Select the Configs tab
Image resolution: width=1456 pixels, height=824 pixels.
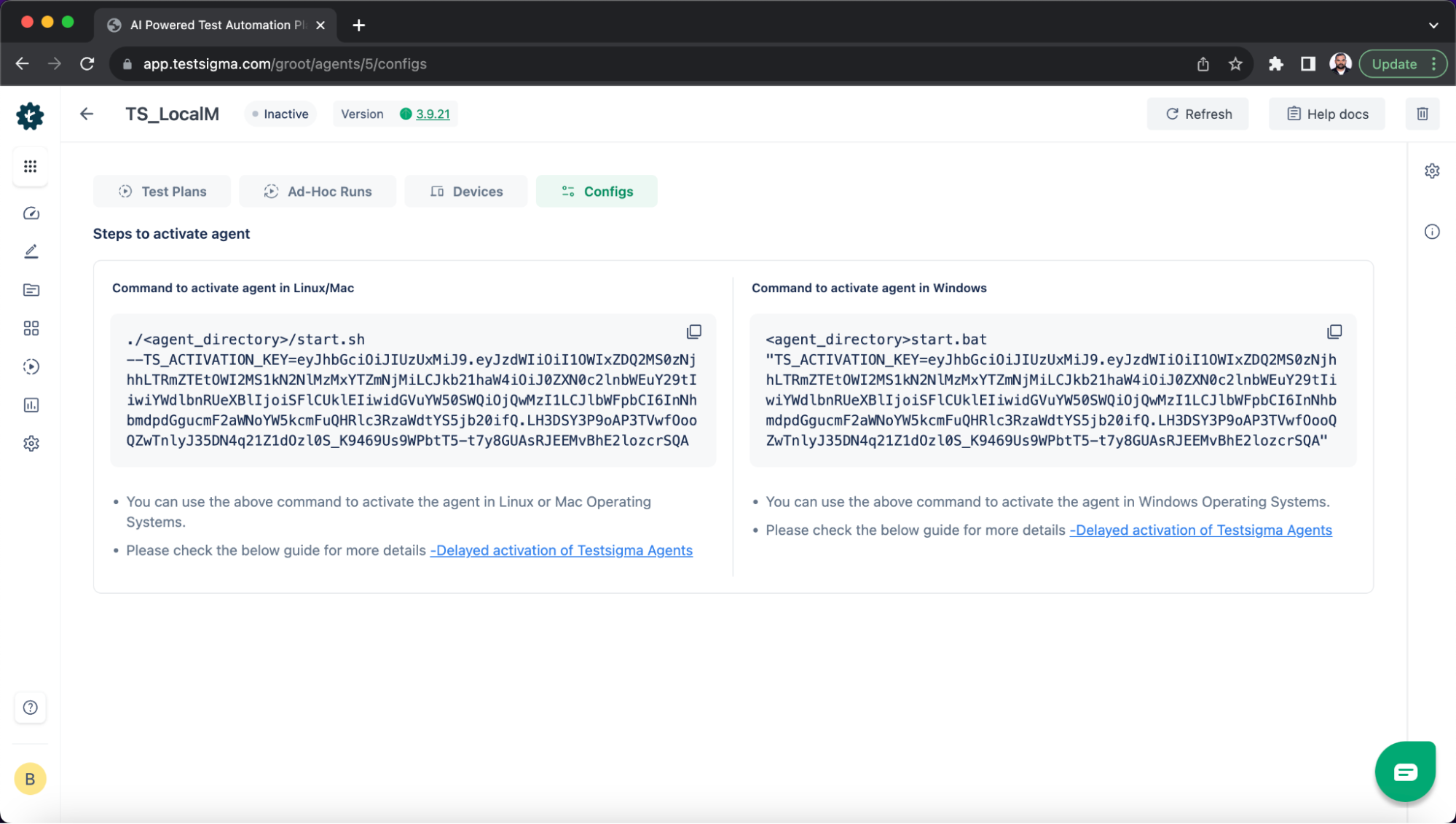click(x=597, y=192)
